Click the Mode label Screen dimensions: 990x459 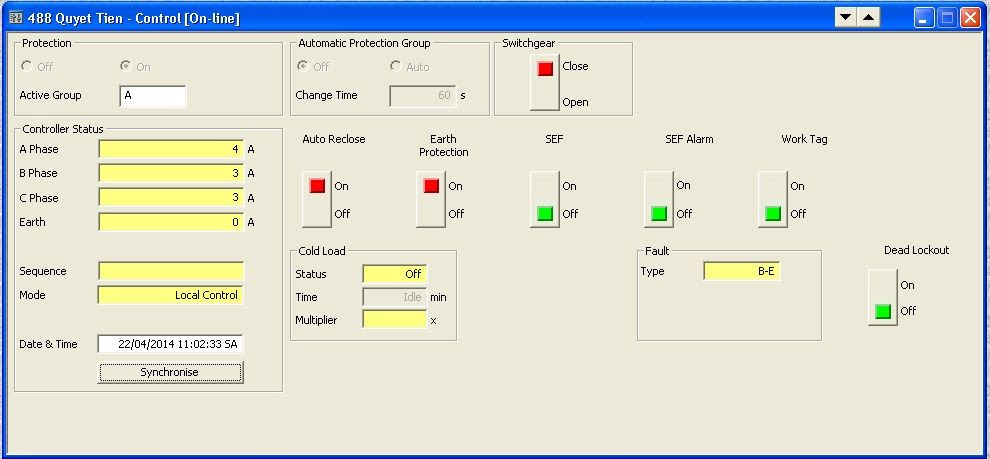click(32, 295)
